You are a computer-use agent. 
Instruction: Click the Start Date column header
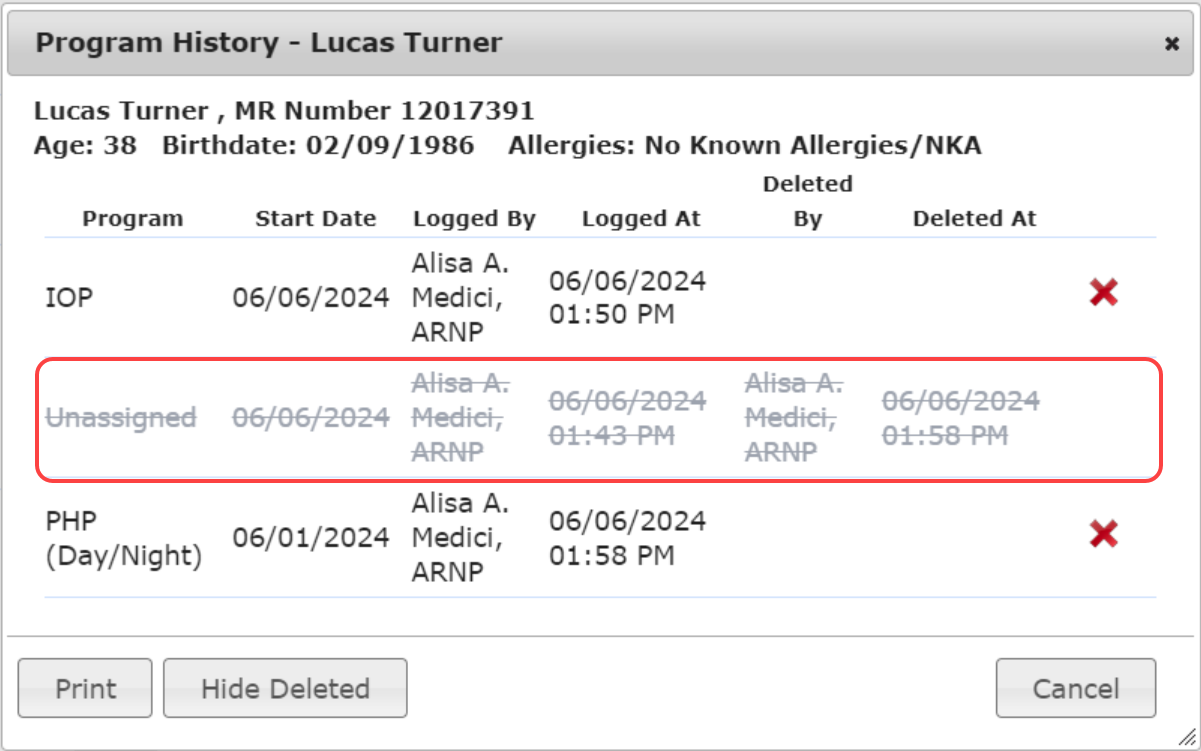316,219
